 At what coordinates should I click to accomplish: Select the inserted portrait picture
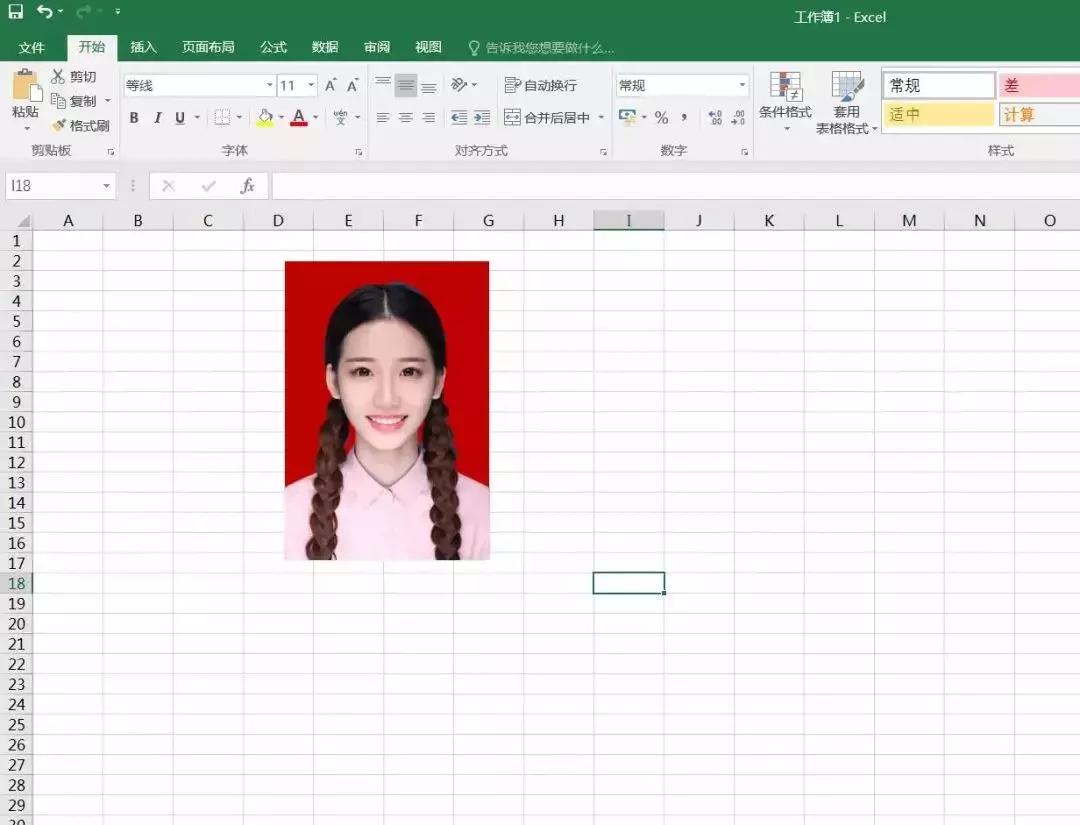click(x=387, y=410)
